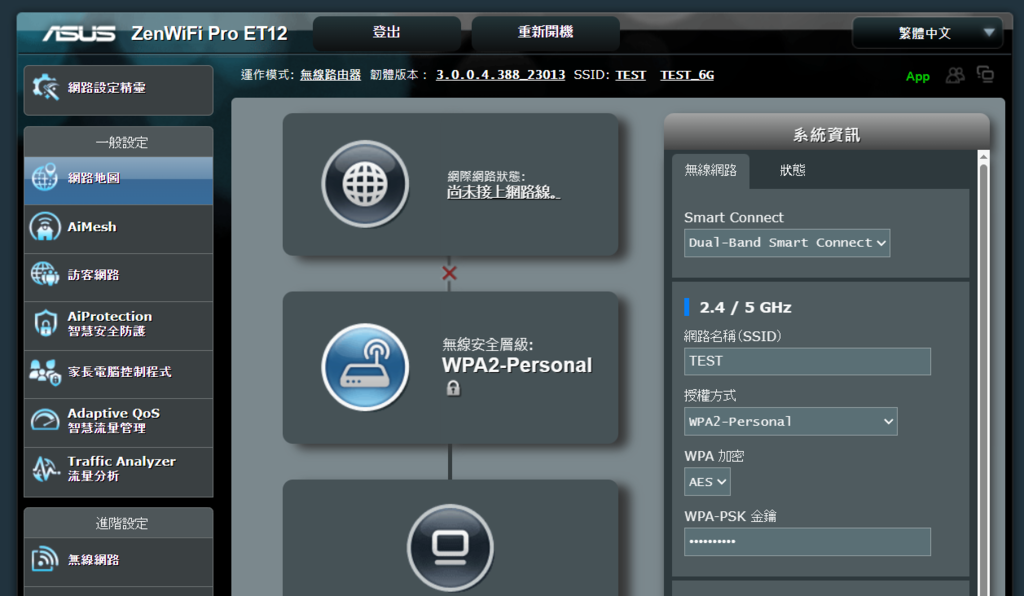Click the ASUS logo
This screenshot has height=596, width=1024.
pyautogui.click(x=79, y=33)
